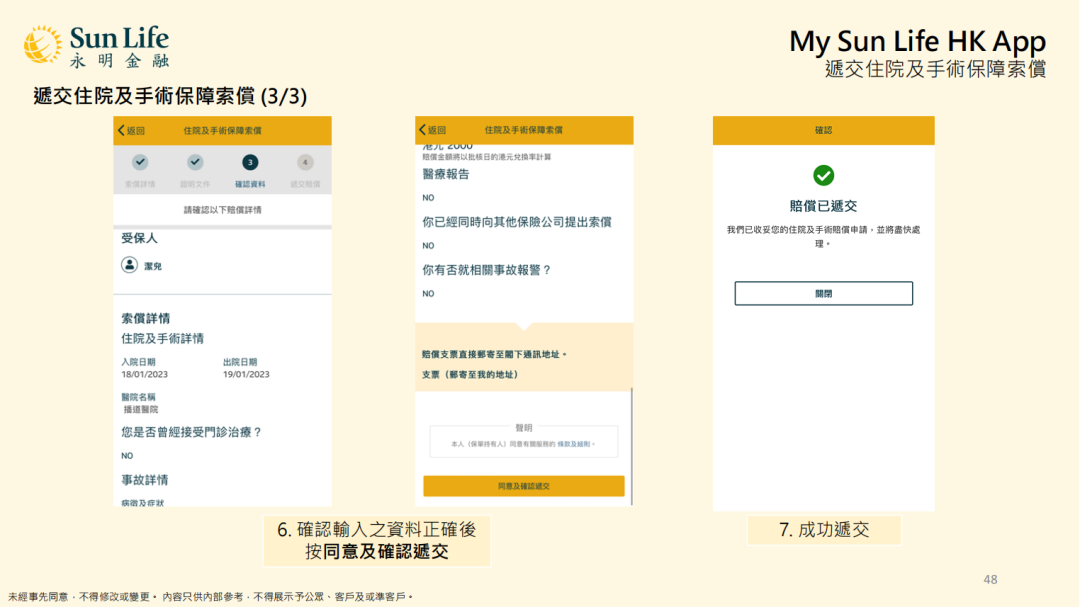The image size is (1080, 607).
Task: Click the 賠償已遞交 confirmation title
Action: pos(823,206)
